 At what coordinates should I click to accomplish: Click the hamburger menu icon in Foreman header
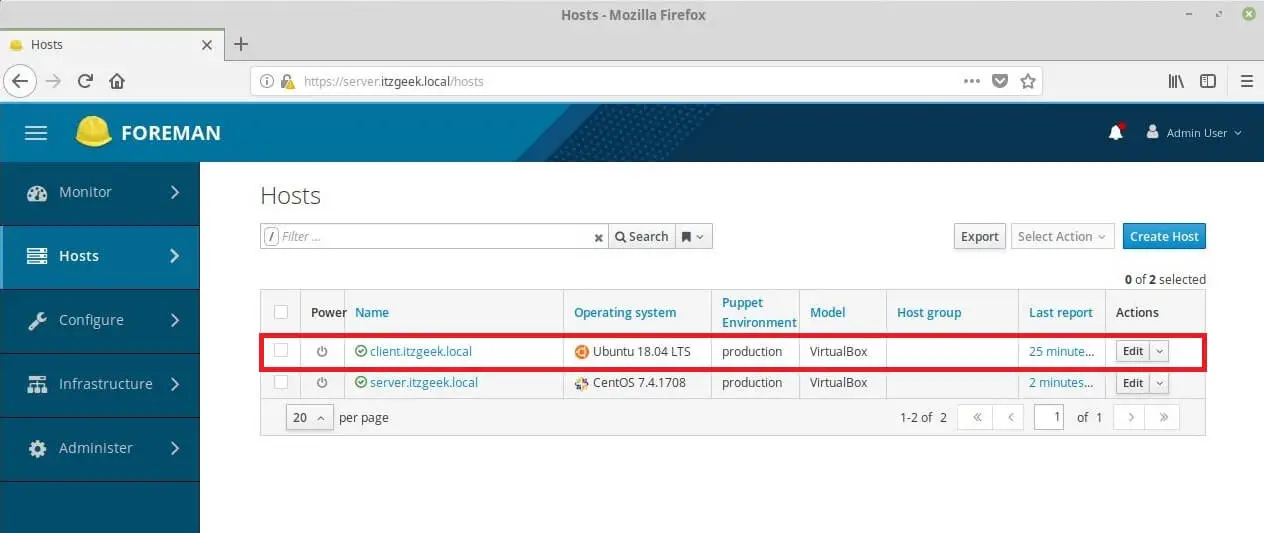36,133
